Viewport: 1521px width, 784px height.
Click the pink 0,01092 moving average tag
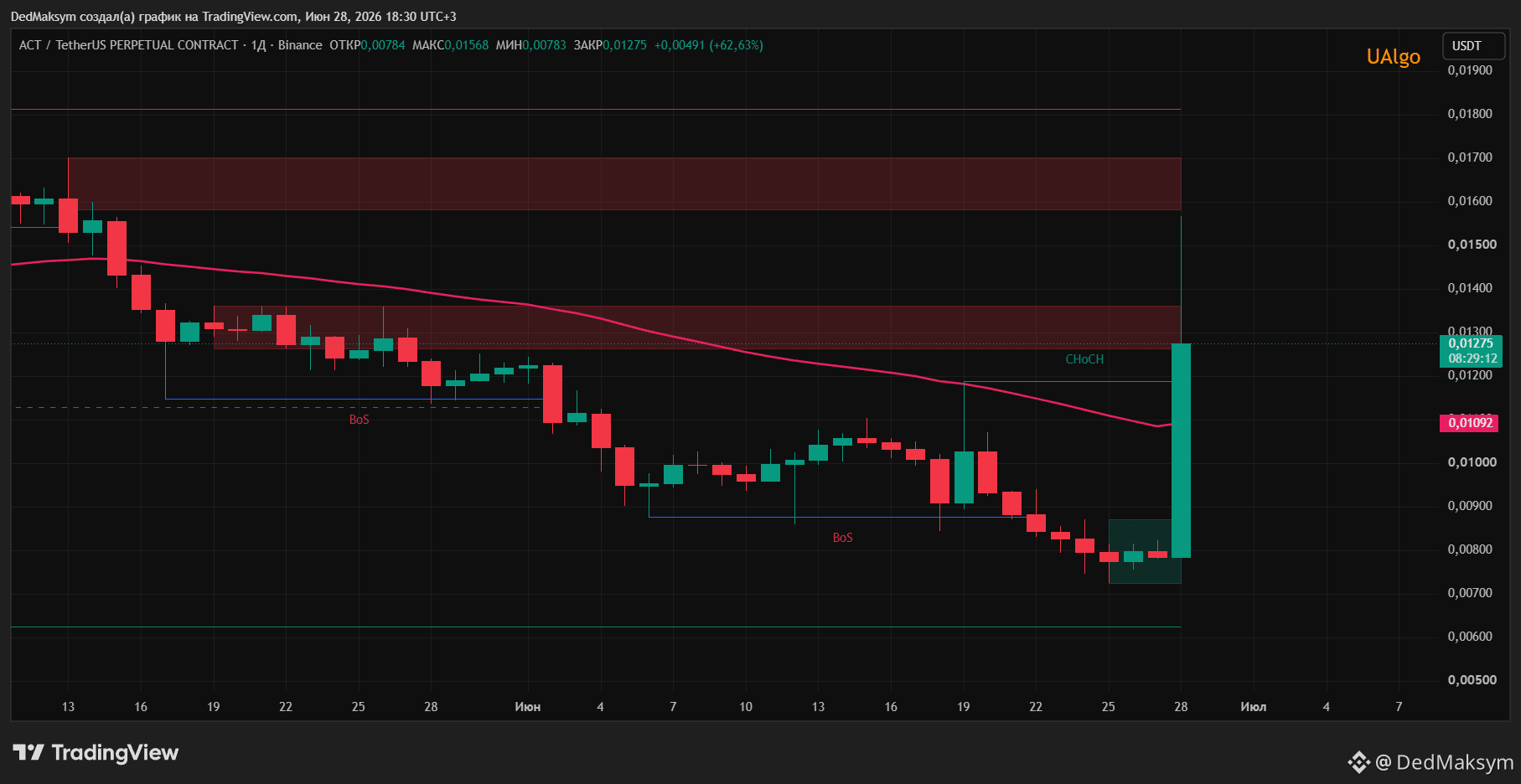click(x=1471, y=423)
